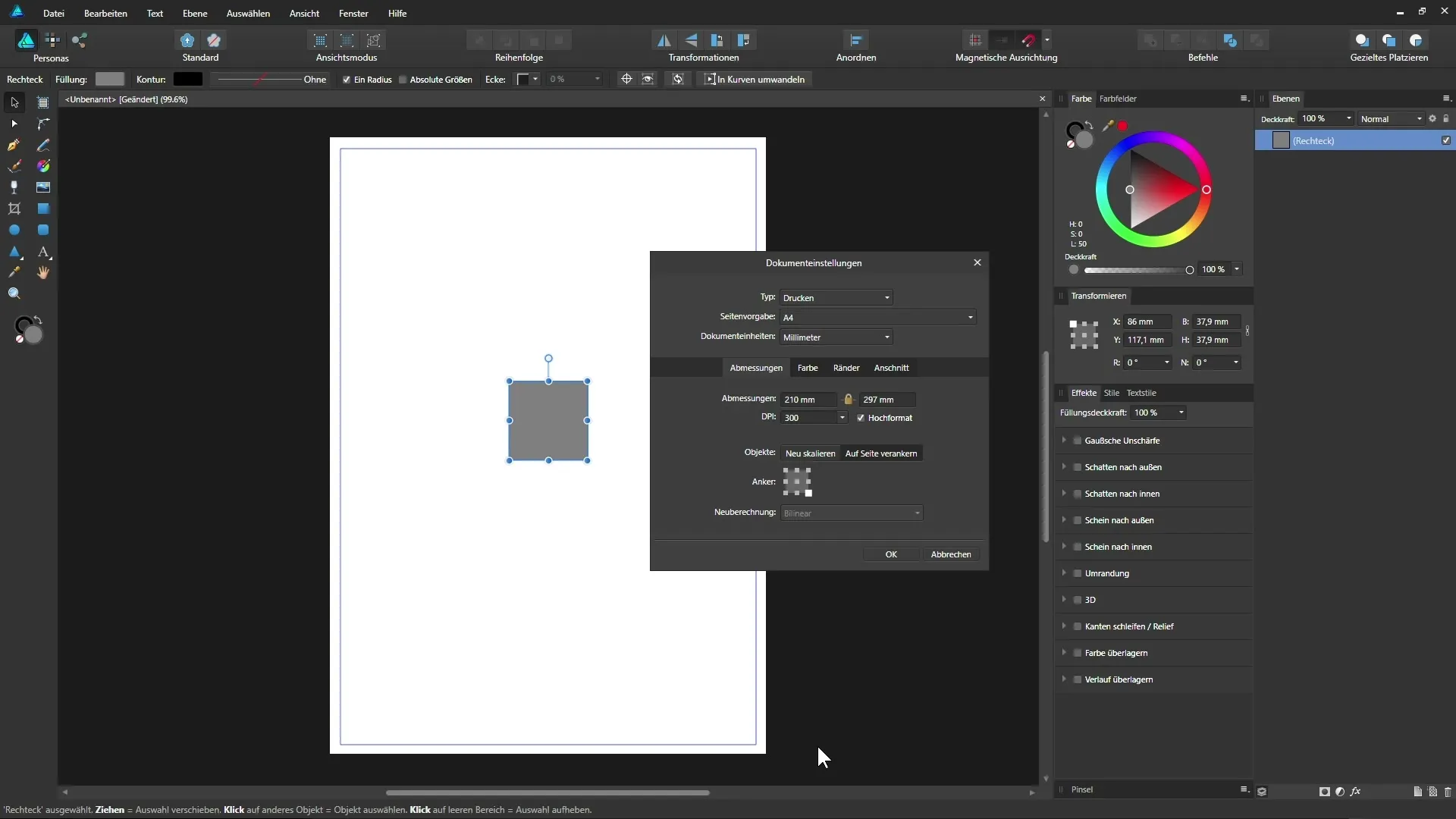1456x819 pixels.
Task: Flip vertically in Transformationen
Action: pyautogui.click(x=691, y=40)
